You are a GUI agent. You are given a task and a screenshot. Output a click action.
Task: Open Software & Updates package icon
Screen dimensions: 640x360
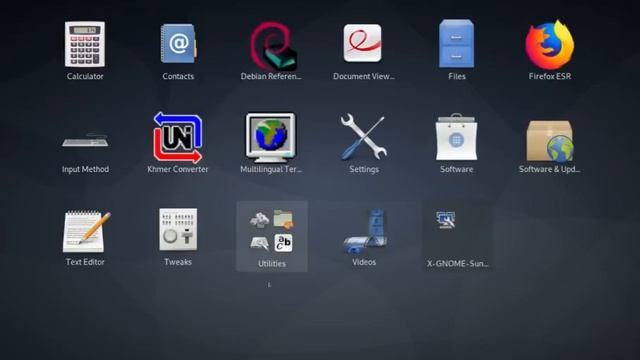[550, 141]
